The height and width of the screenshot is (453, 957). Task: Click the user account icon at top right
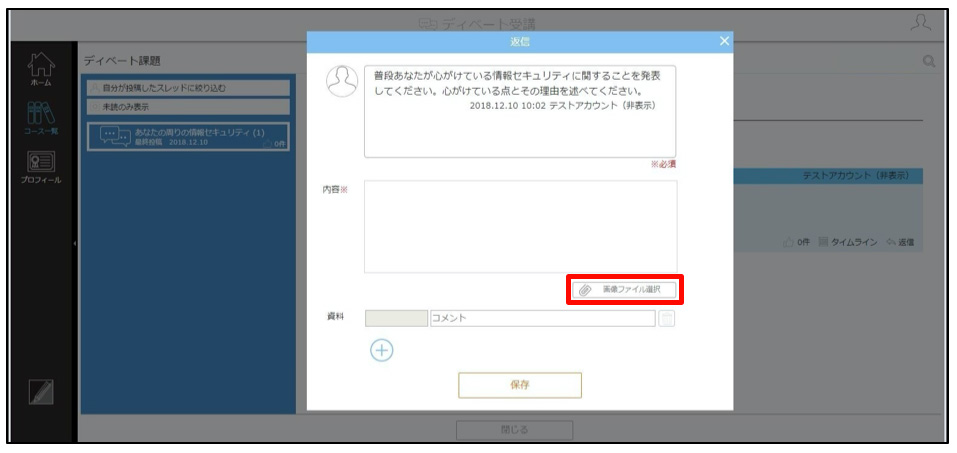click(x=920, y=23)
